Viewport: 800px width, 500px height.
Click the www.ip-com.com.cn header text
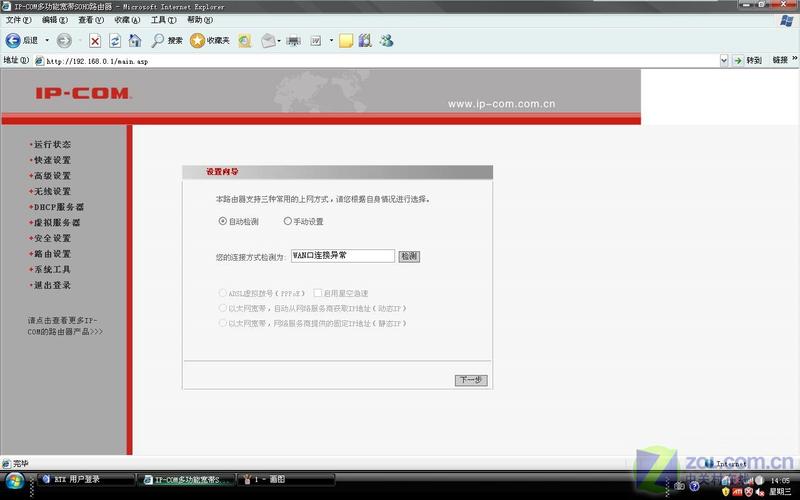tap(501, 104)
